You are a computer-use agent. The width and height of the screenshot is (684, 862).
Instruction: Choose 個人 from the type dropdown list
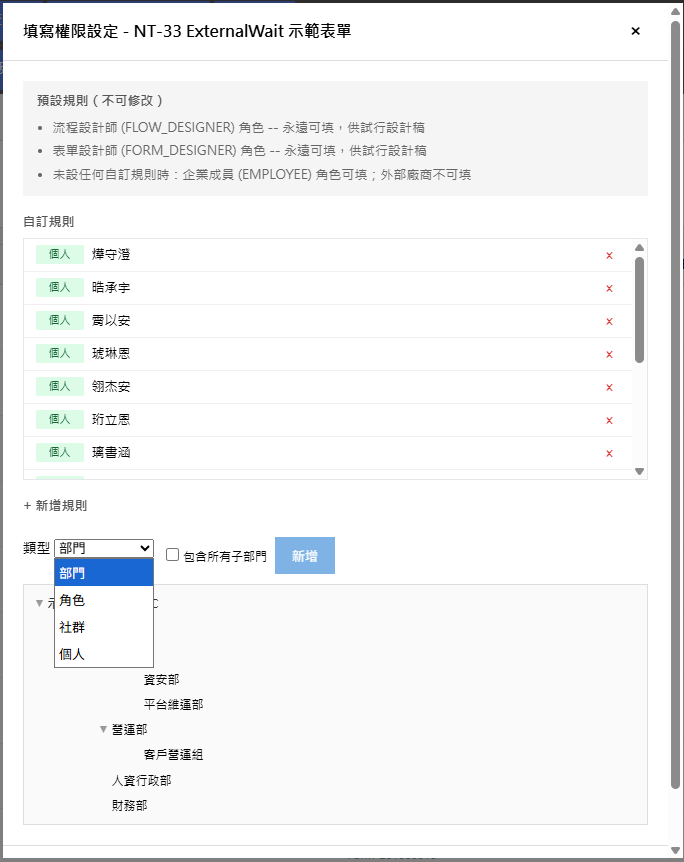[104, 654]
